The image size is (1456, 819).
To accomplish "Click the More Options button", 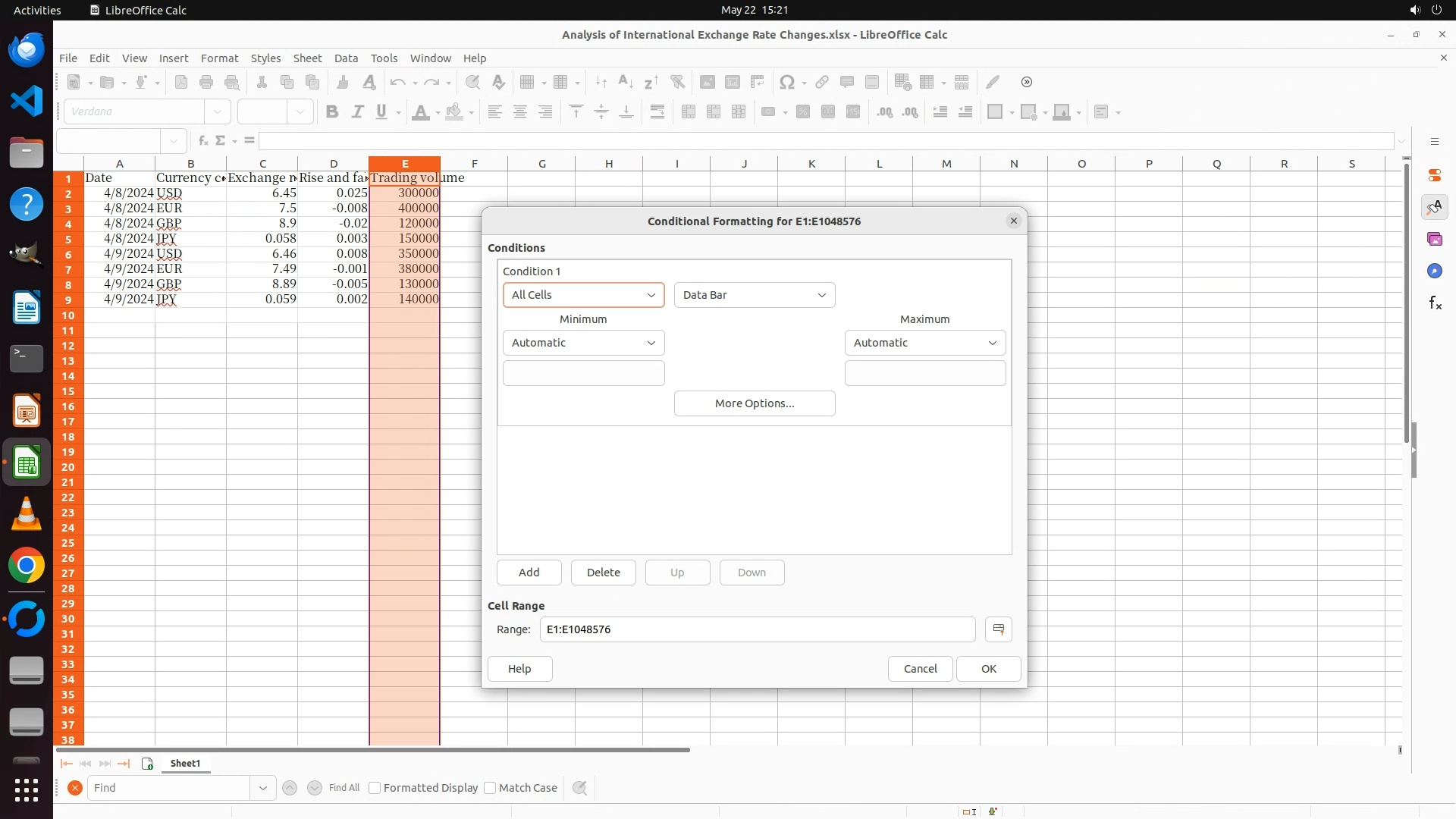I will coord(754,403).
